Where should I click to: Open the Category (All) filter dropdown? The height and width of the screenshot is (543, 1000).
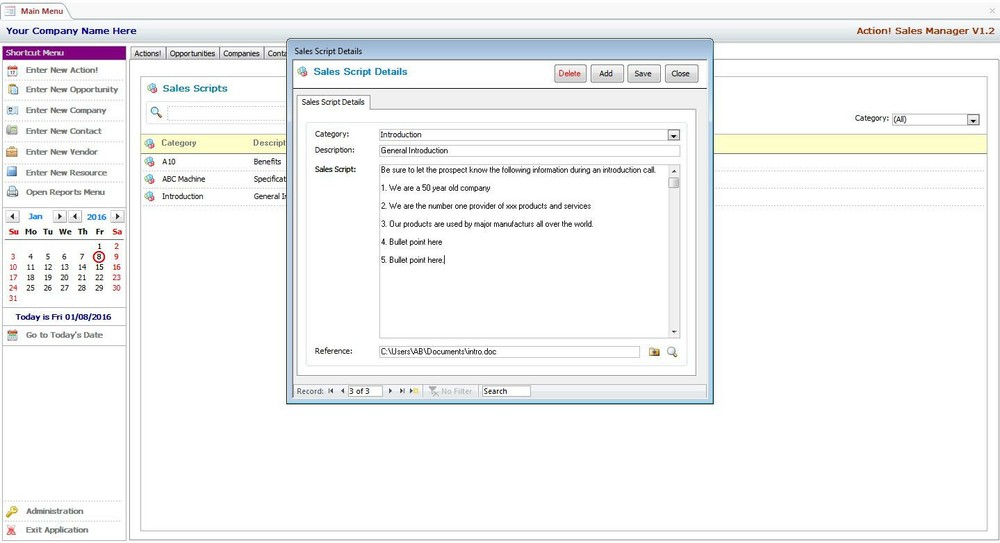coord(973,119)
